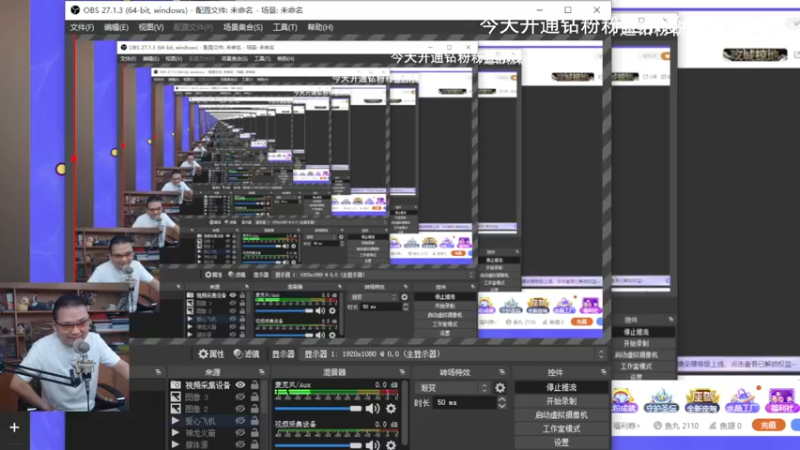The height and width of the screenshot is (450, 800).
Task: Toggle the lock on front 图像 3 source
Action: click(x=255, y=397)
